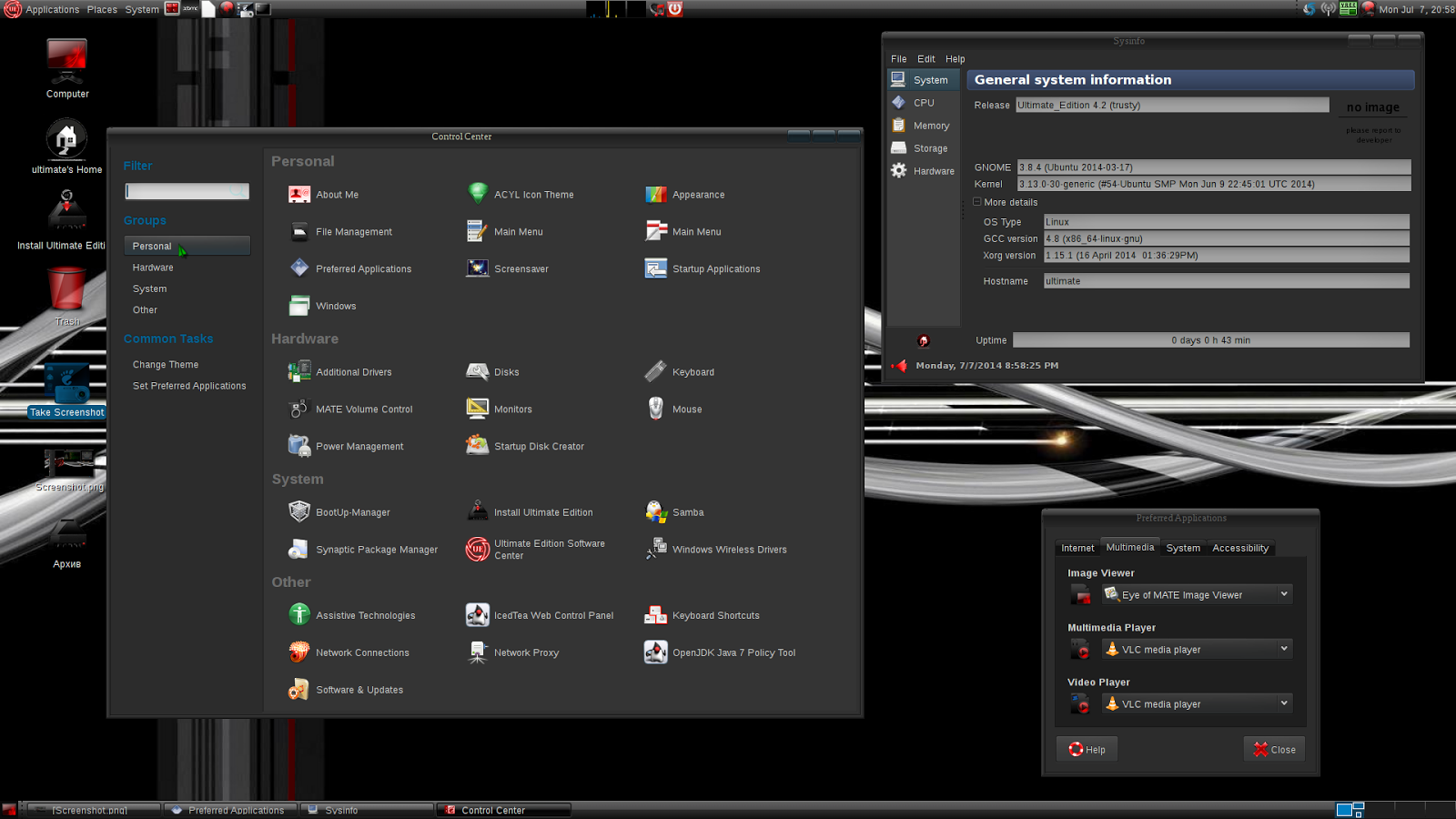Launch Startup Disk Creator

point(526,447)
